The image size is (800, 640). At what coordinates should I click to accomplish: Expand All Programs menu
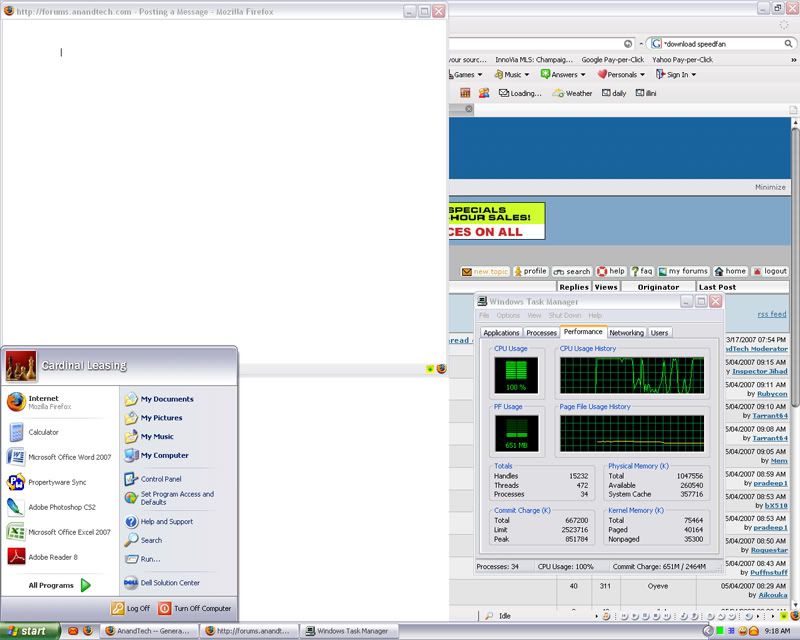[x=60, y=585]
